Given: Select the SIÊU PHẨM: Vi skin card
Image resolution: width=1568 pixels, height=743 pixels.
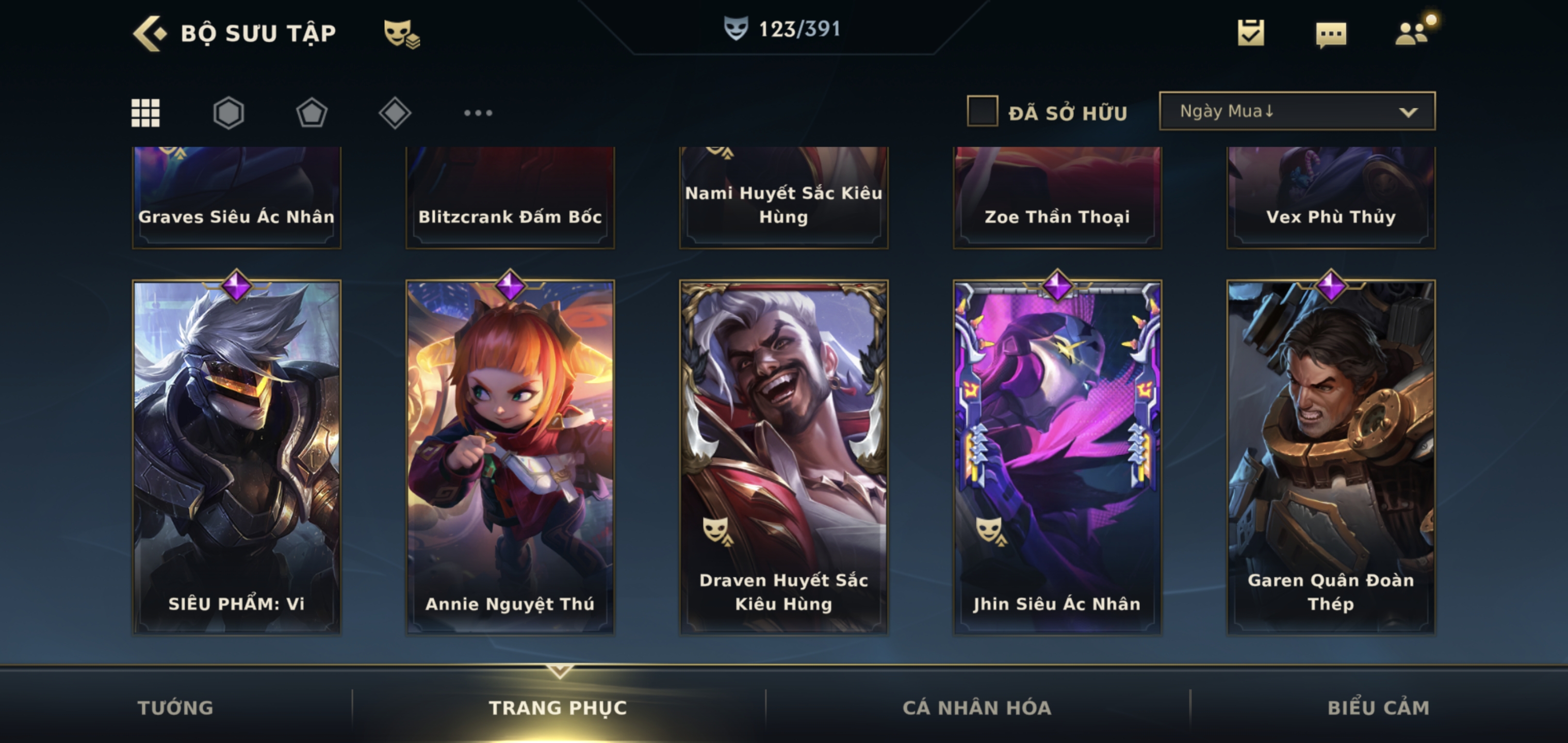Looking at the screenshot, I should pyautogui.click(x=237, y=457).
